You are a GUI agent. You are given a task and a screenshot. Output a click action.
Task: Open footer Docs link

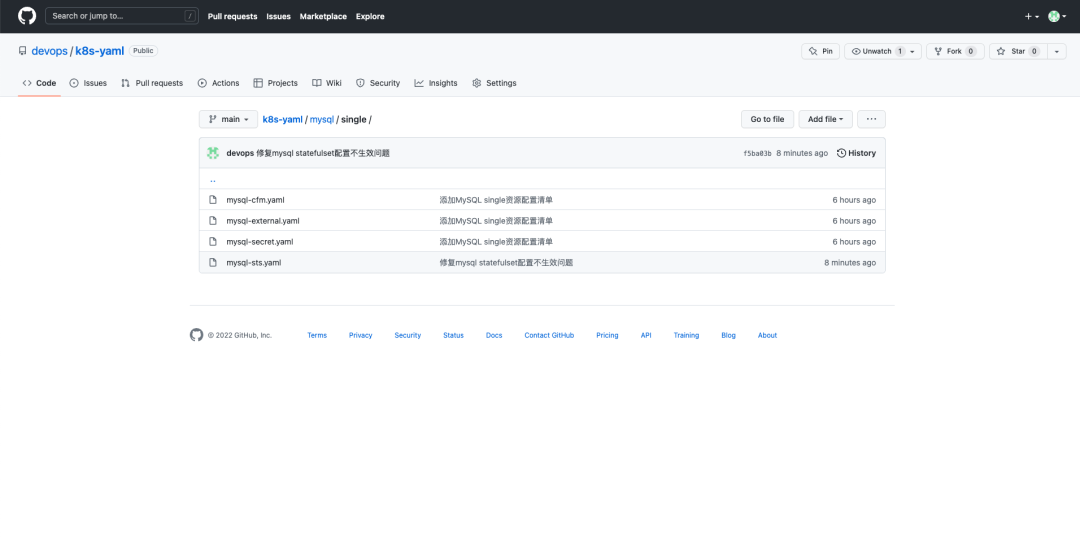[x=494, y=335]
